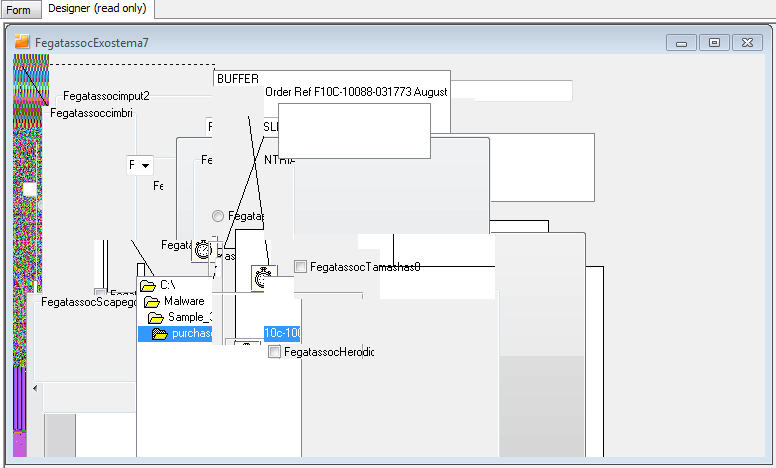Click the FegatassocExostema7 window title icon
This screenshot has width=776, height=468.
pyautogui.click(x=22, y=42)
